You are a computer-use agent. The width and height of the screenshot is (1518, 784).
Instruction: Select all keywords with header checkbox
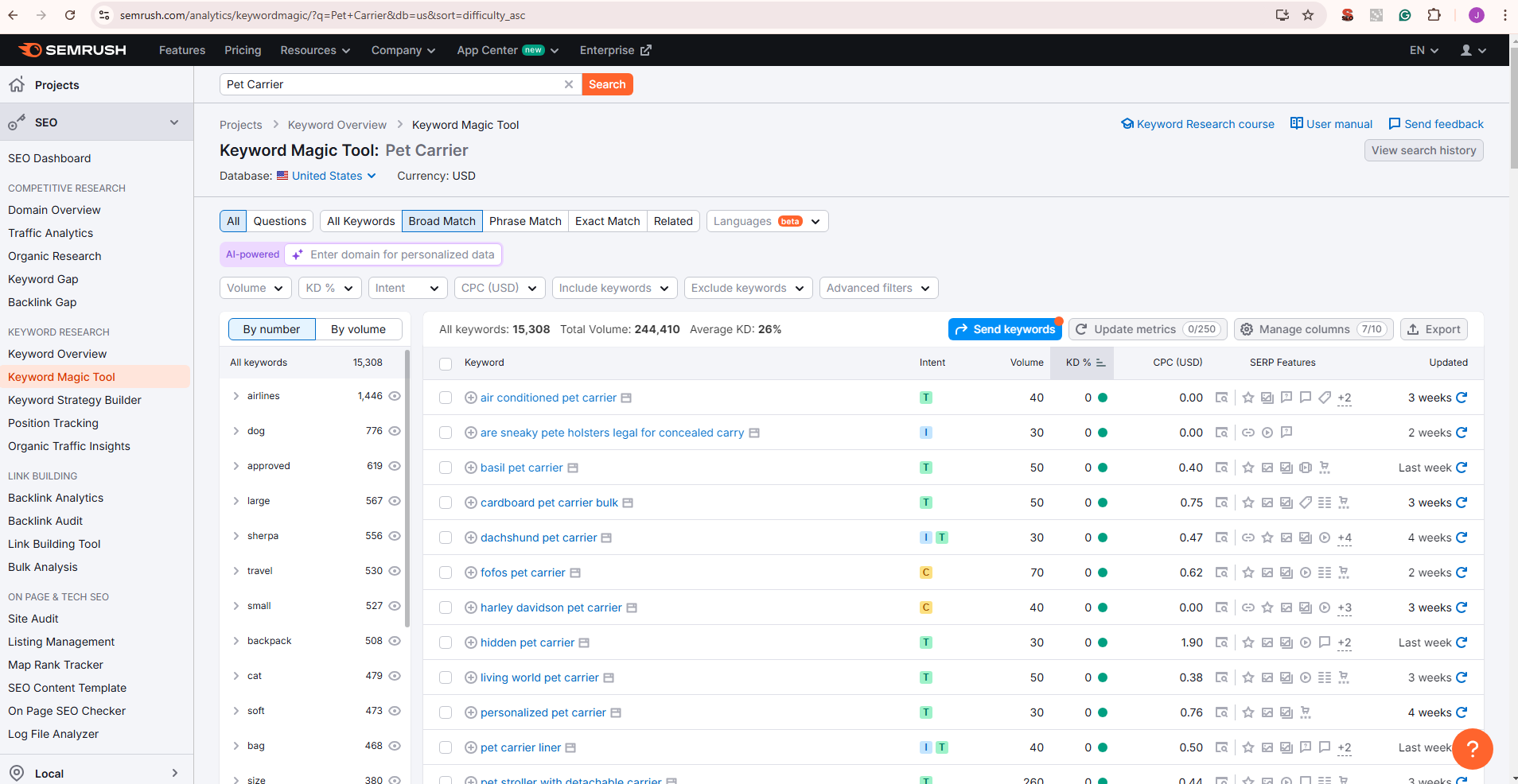446,363
